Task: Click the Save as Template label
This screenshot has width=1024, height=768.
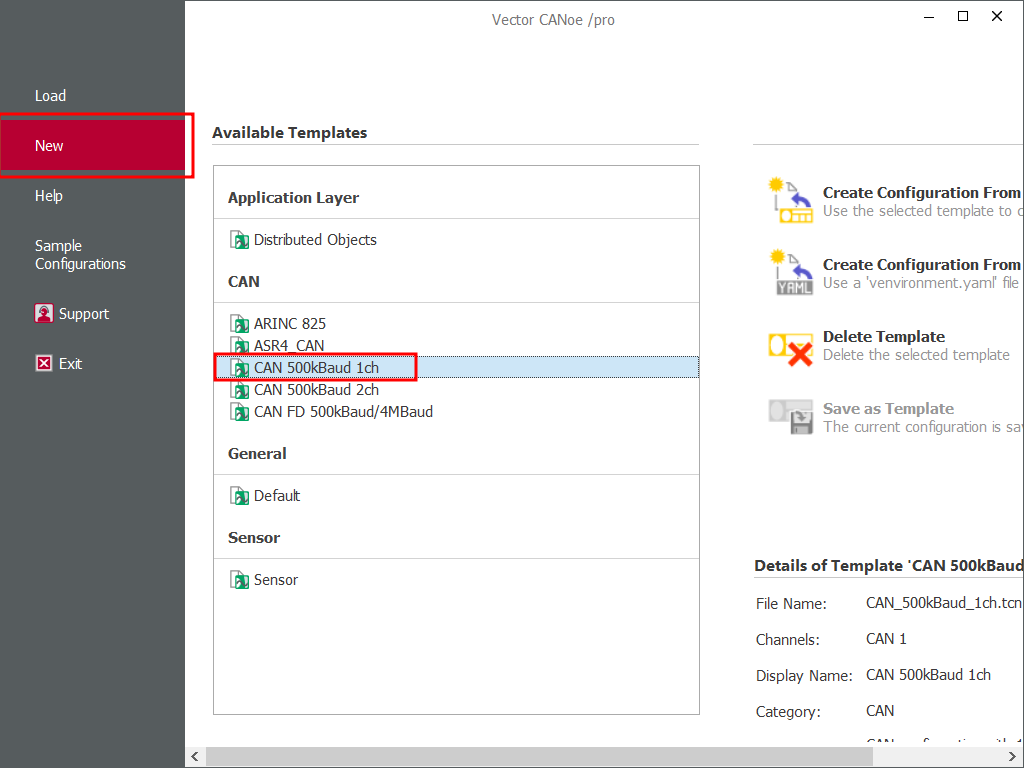Action: pos(888,408)
